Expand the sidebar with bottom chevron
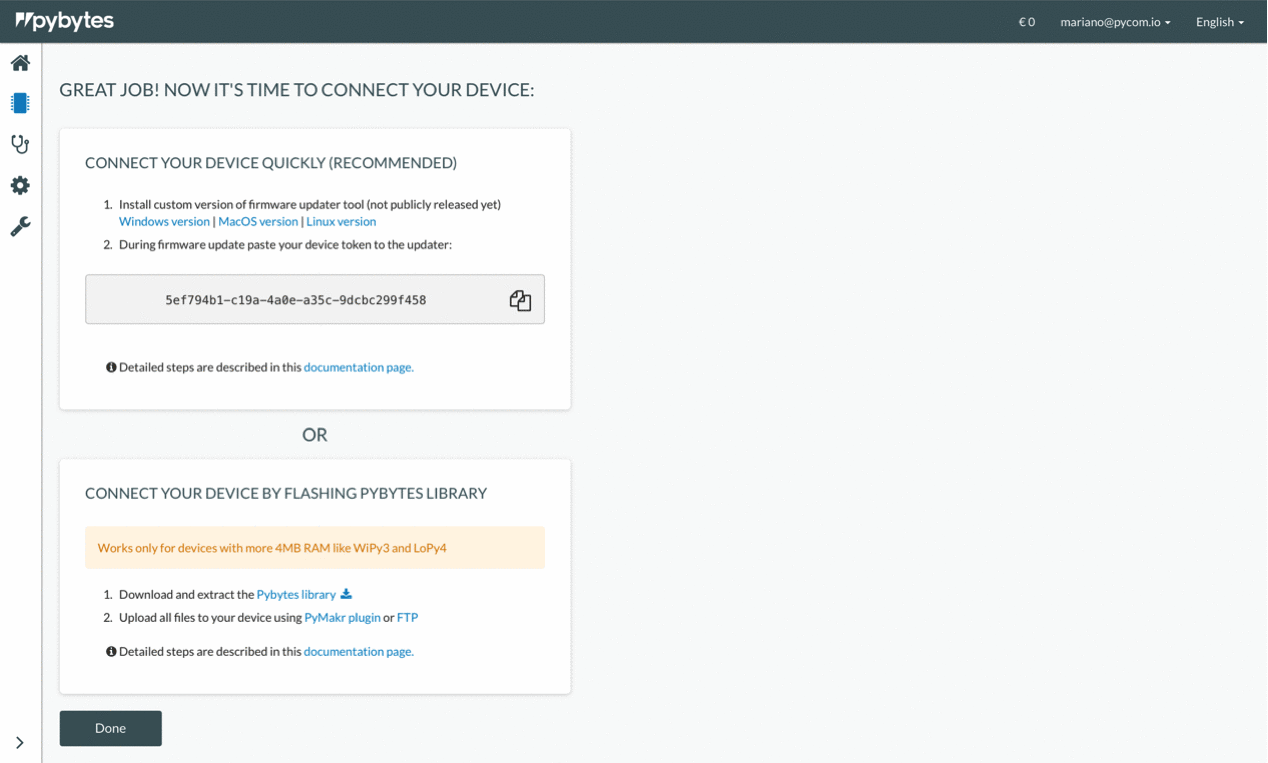 coord(20,743)
